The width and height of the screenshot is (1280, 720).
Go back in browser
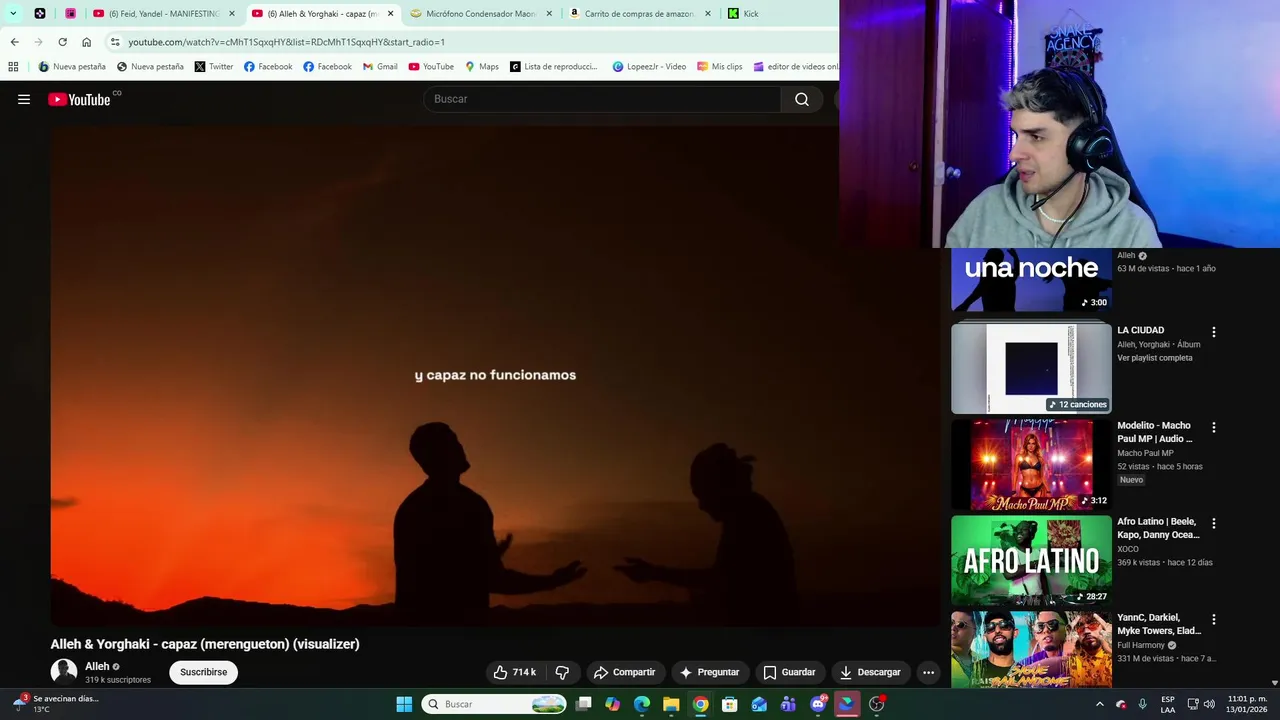point(14,42)
